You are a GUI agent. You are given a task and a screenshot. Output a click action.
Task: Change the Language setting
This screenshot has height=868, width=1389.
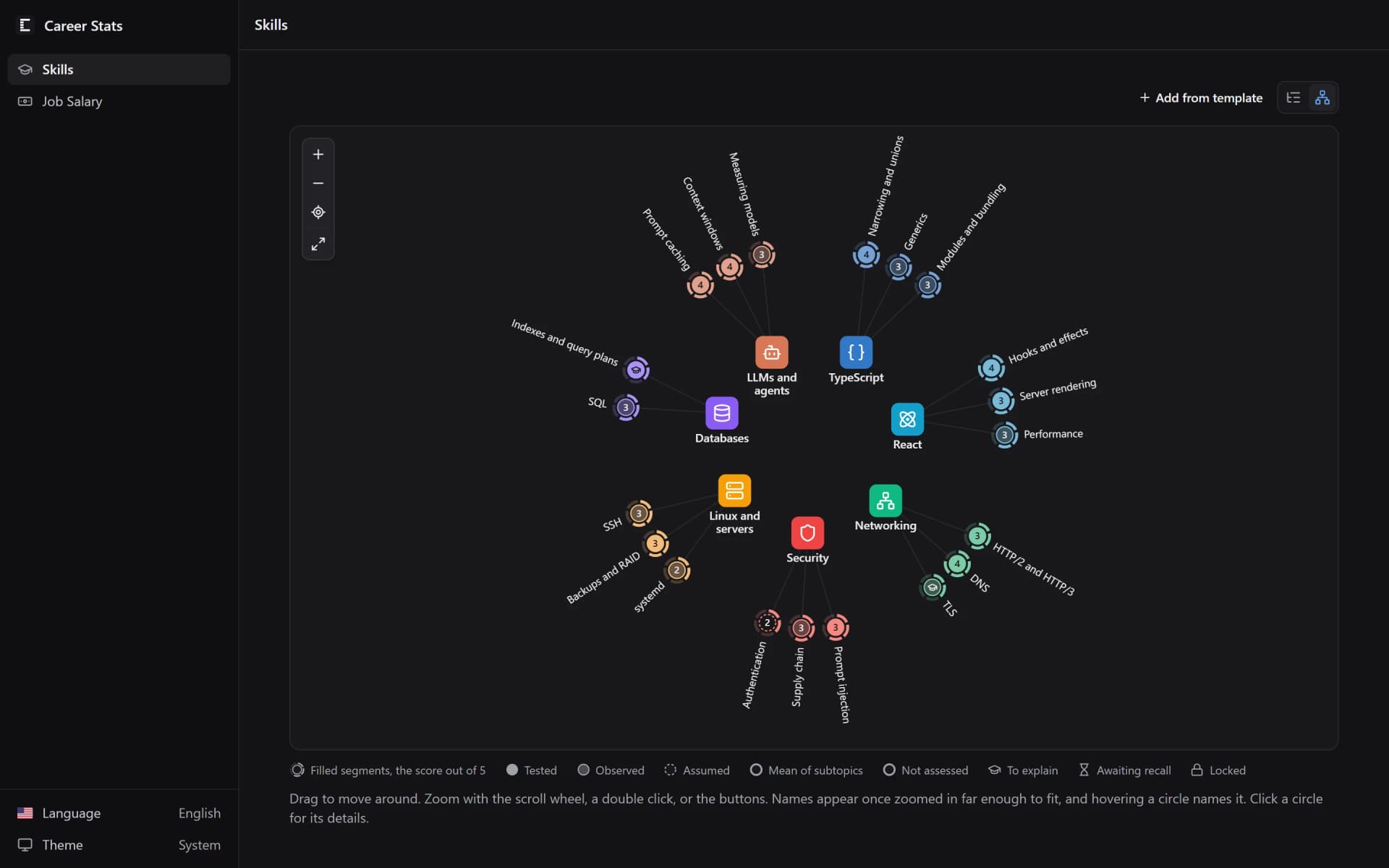click(x=119, y=813)
